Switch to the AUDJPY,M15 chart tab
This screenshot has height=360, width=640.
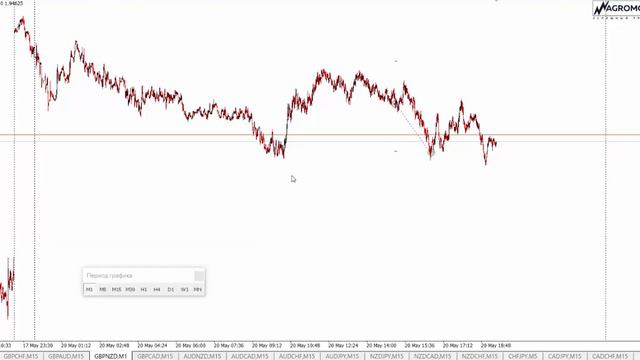click(x=342, y=356)
